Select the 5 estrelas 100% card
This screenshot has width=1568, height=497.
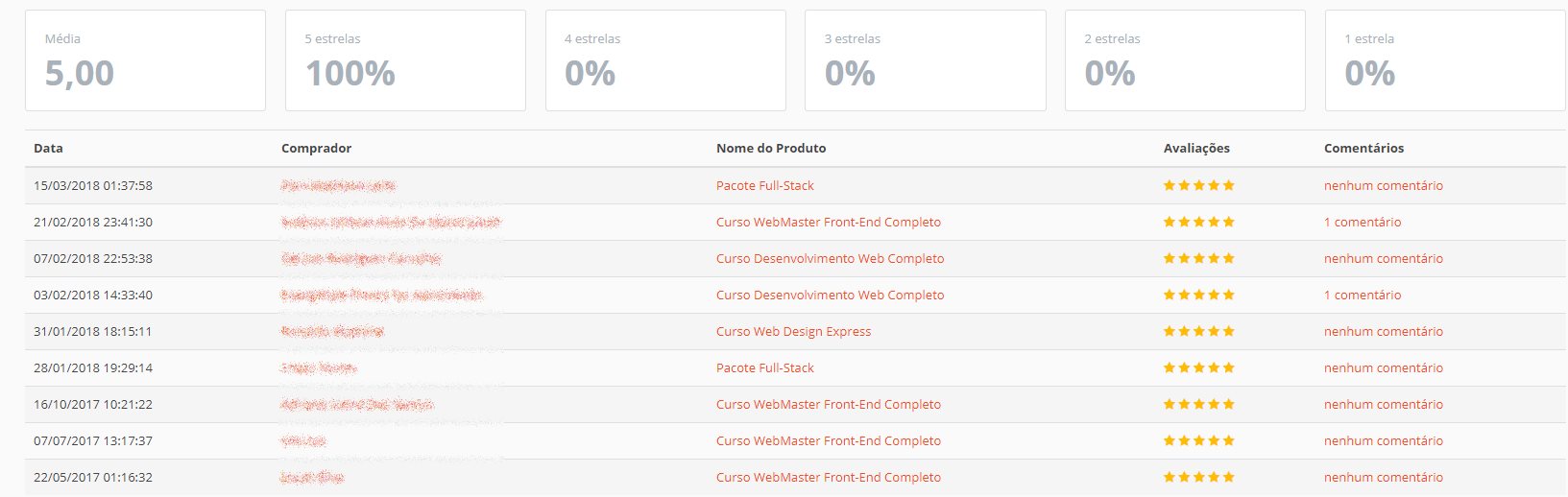pyautogui.click(x=405, y=60)
